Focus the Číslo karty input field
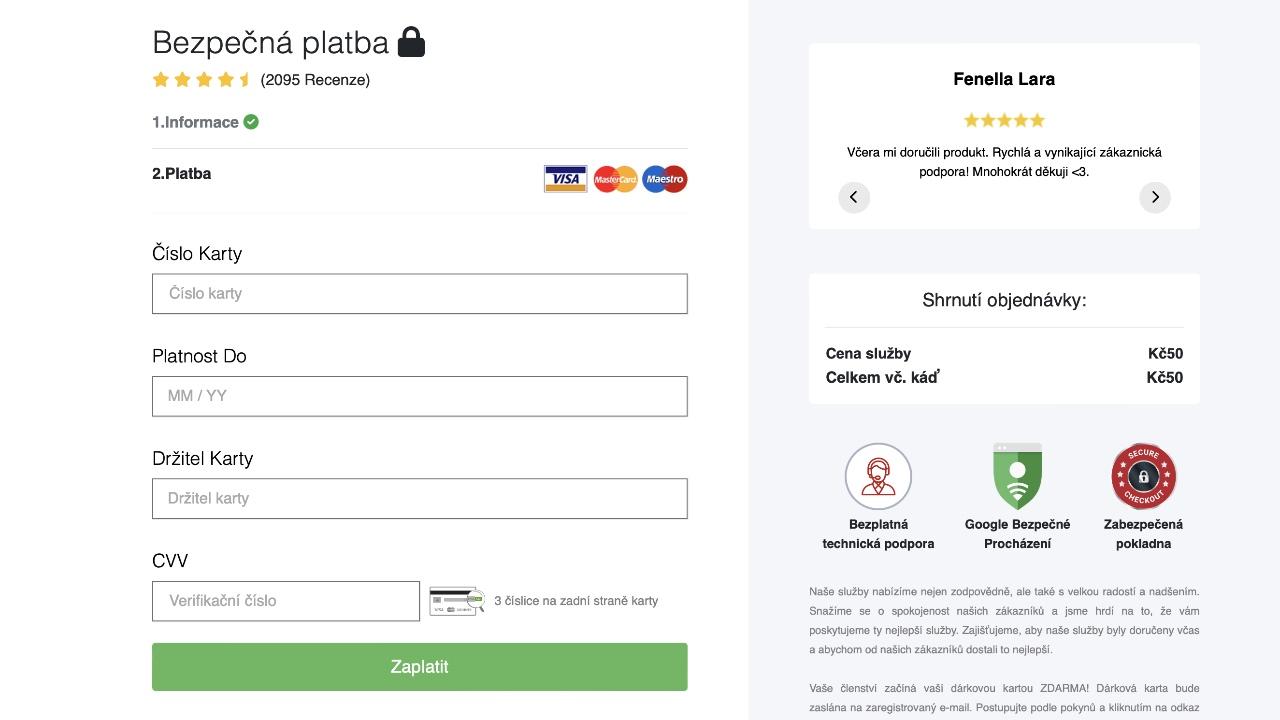 pos(420,294)
